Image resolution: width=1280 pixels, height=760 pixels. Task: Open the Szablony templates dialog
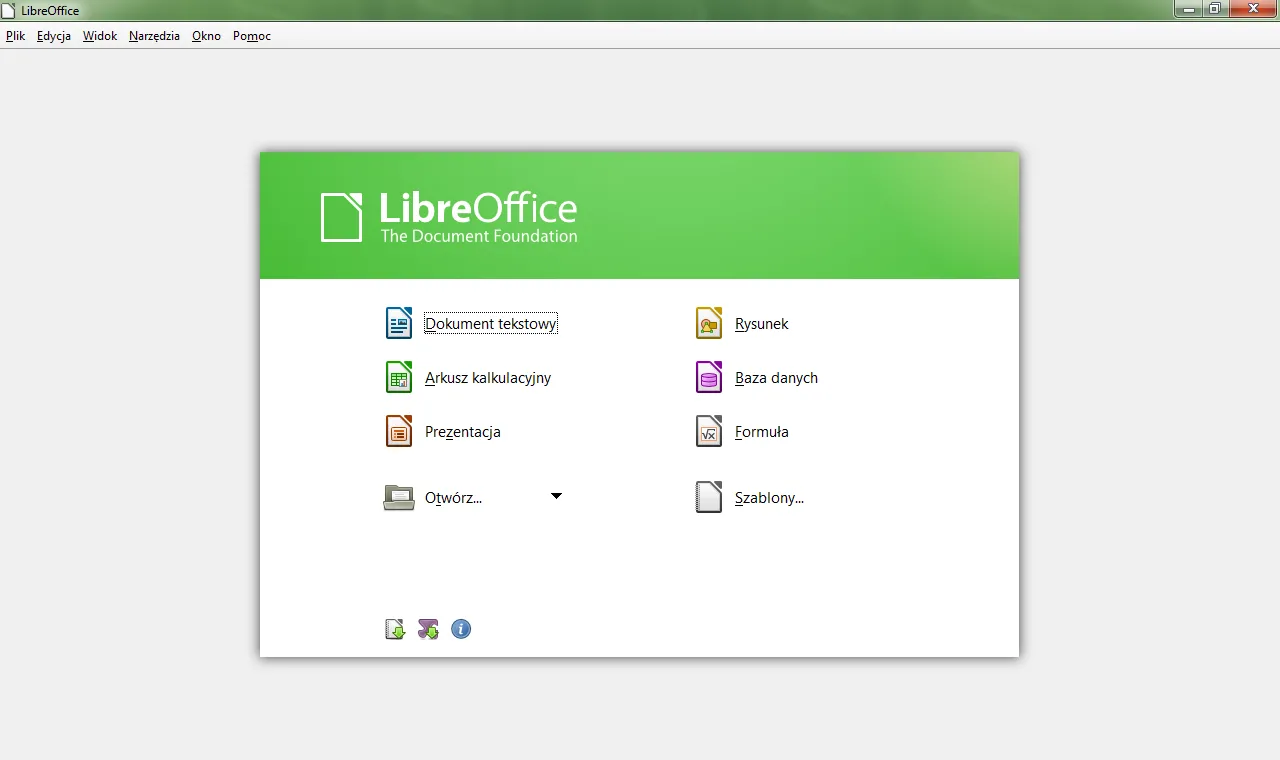click(x=769, y=498)
